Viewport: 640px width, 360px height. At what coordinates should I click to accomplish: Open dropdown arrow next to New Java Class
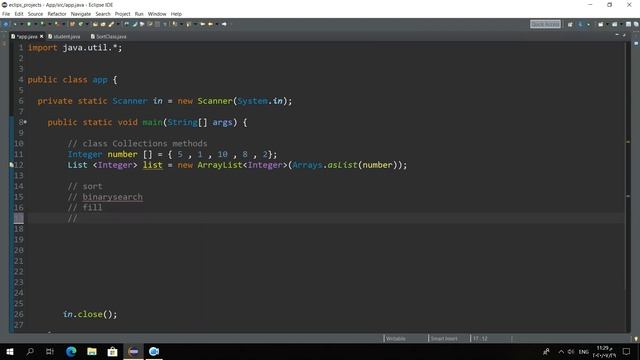pyautogui.click(x=87, y=24)
